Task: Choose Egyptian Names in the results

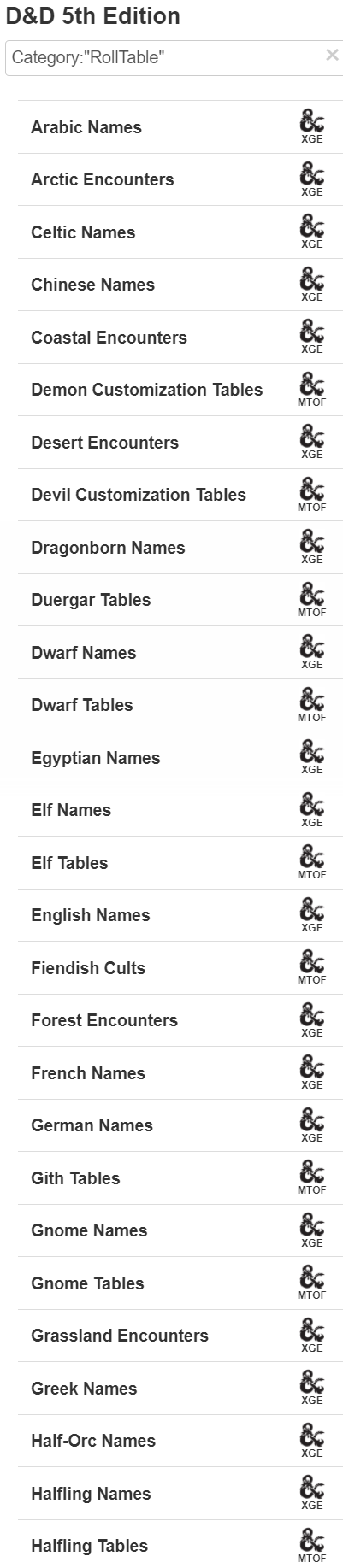Action: pos(180,758)
